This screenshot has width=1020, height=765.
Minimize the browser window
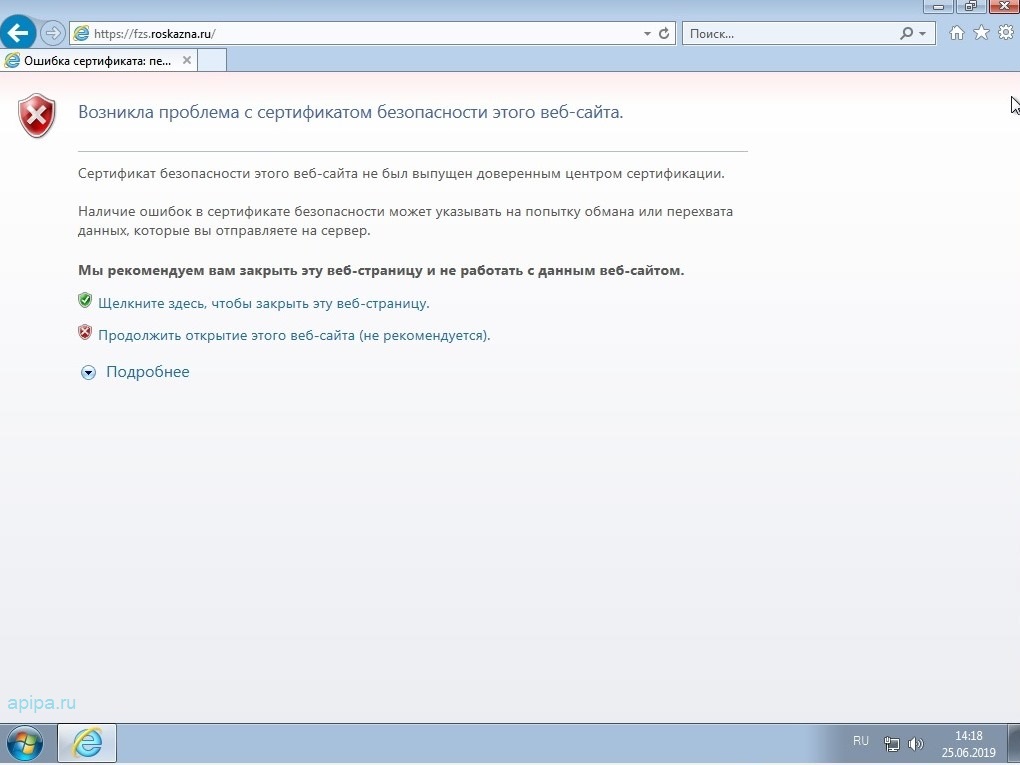click(938, 7)
